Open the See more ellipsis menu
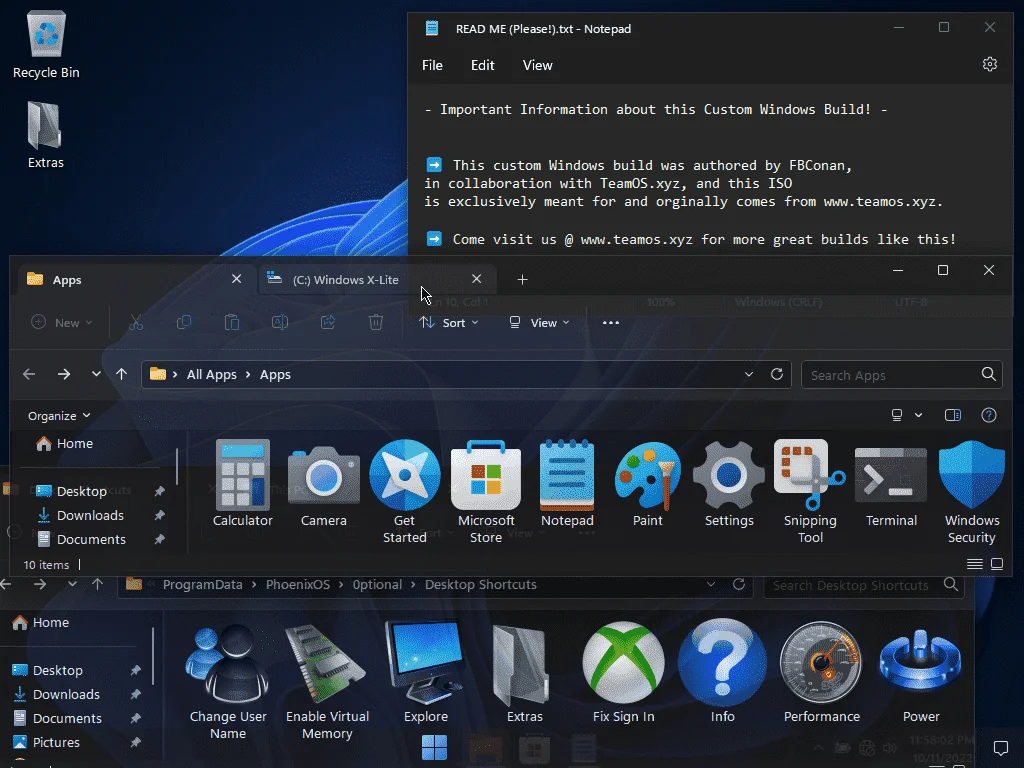 click(x=611, y=322)
